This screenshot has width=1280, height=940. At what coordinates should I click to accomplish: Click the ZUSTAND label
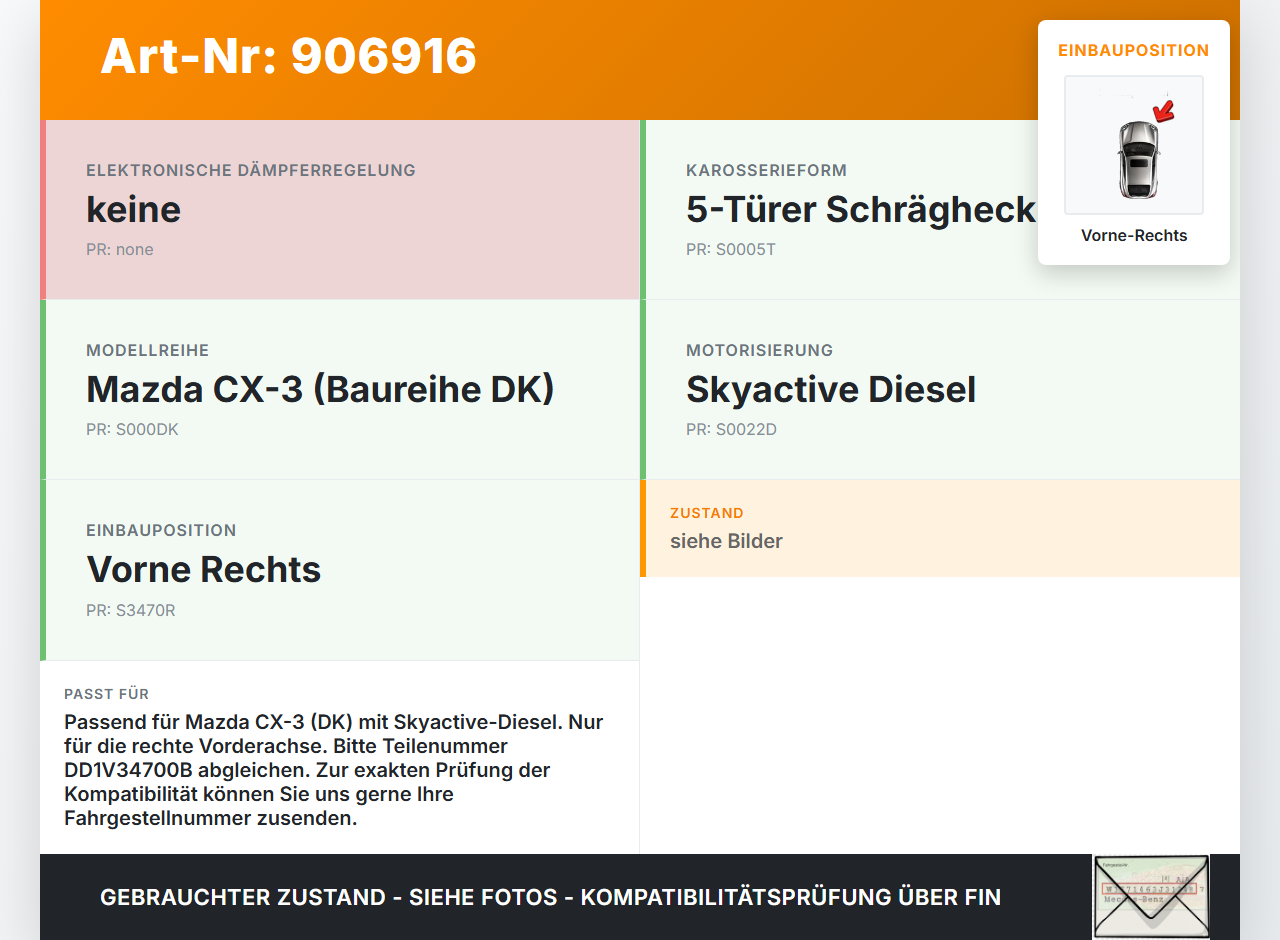[x=707, y=513]
